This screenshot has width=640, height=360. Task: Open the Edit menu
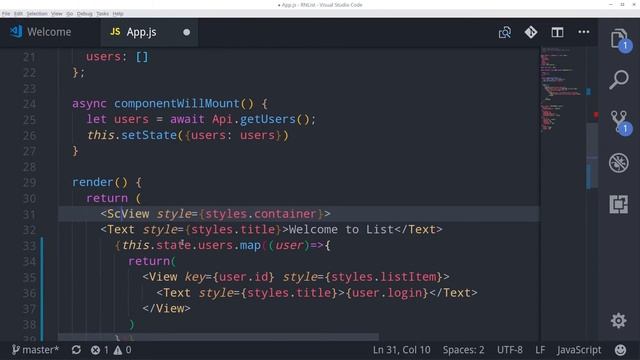click(18, 13)
